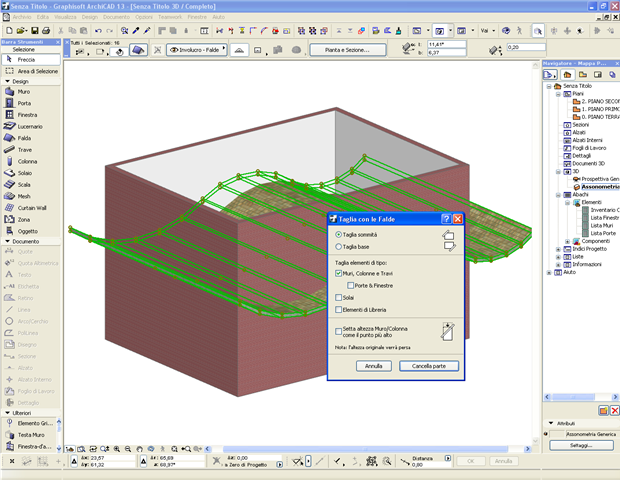The width and height of the screenshot is (620, 480).
Task: Click the New document icon
Action: pos(9,30)
